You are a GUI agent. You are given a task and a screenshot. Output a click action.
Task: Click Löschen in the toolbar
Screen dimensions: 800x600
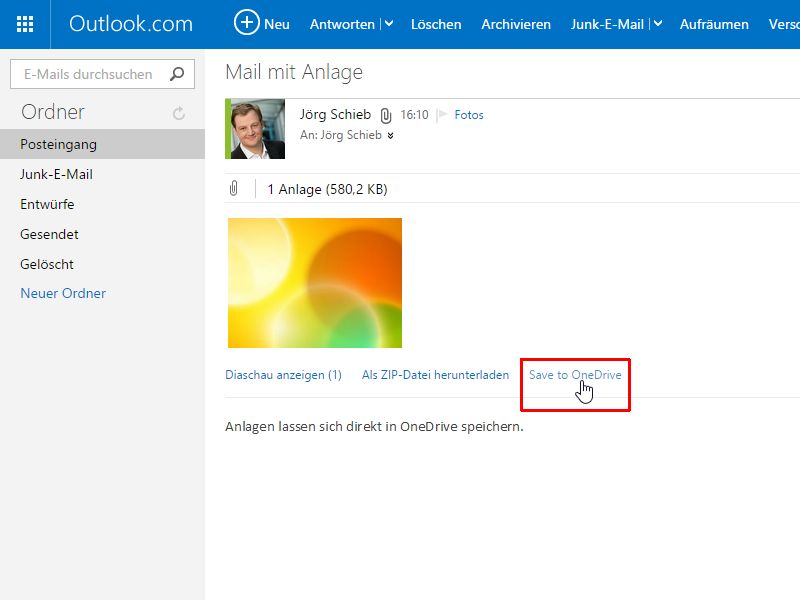point(436,24)
